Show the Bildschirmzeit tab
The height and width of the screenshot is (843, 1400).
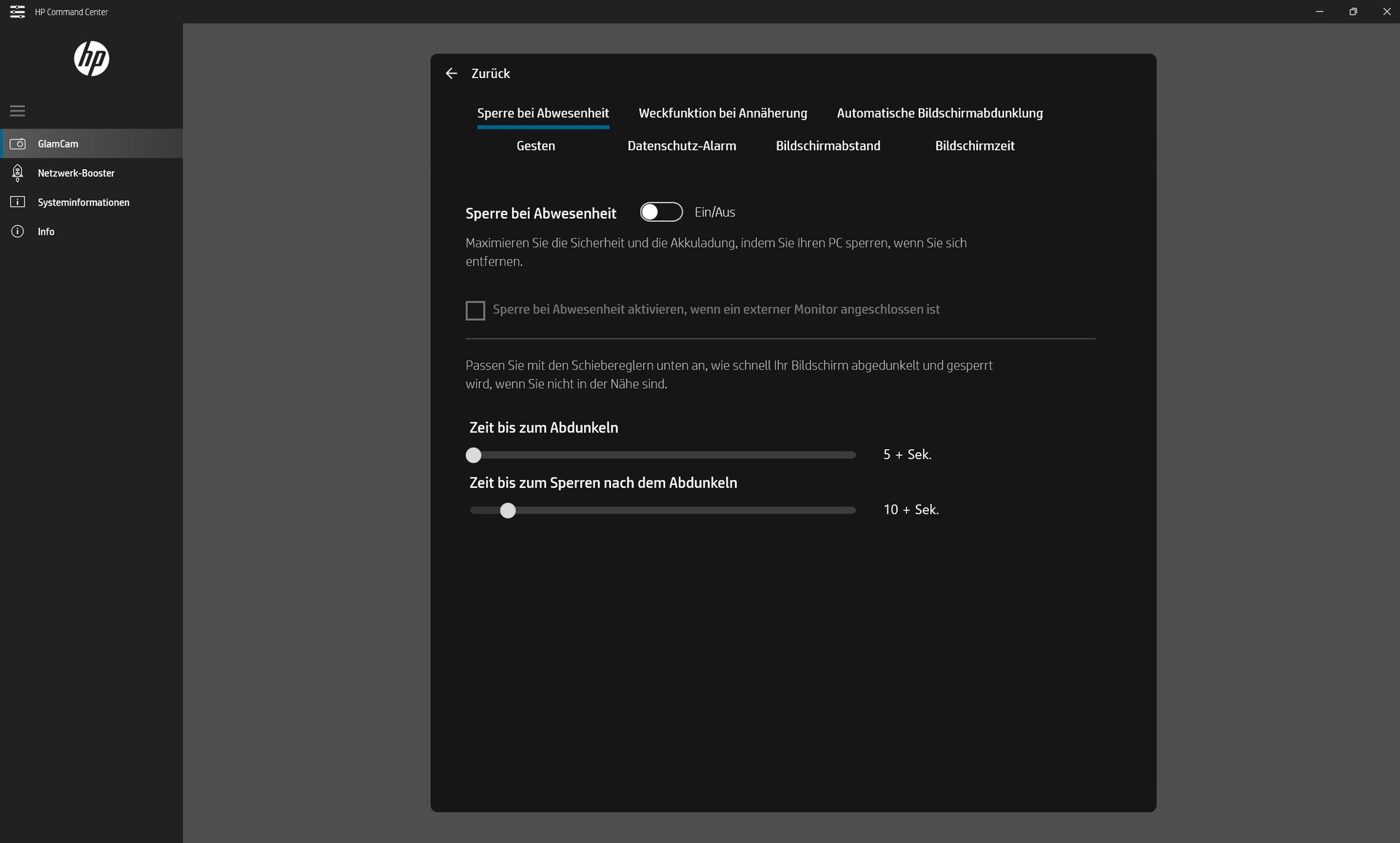click(974, 146)
